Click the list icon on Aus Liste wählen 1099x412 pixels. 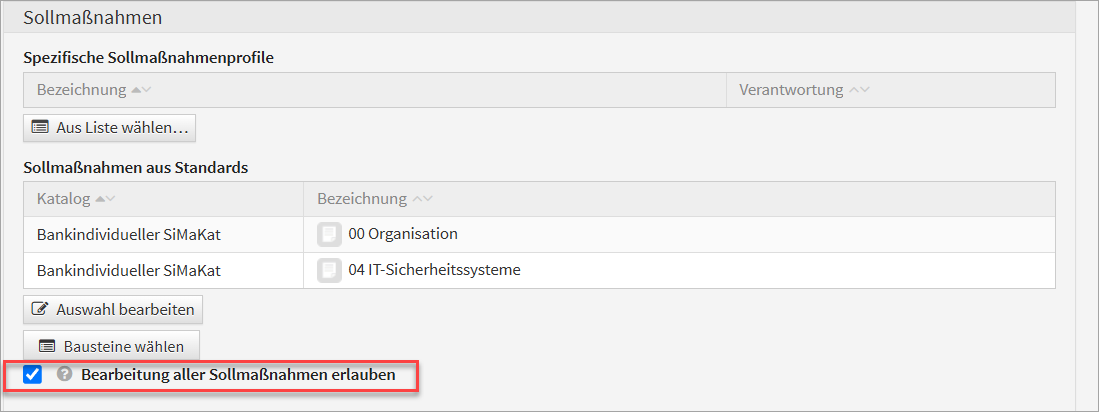(40, 127)
